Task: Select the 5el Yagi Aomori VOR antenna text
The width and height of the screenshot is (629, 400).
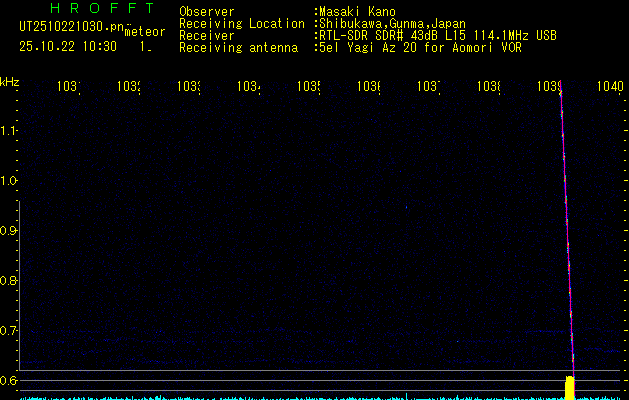Action: [420, 48]
